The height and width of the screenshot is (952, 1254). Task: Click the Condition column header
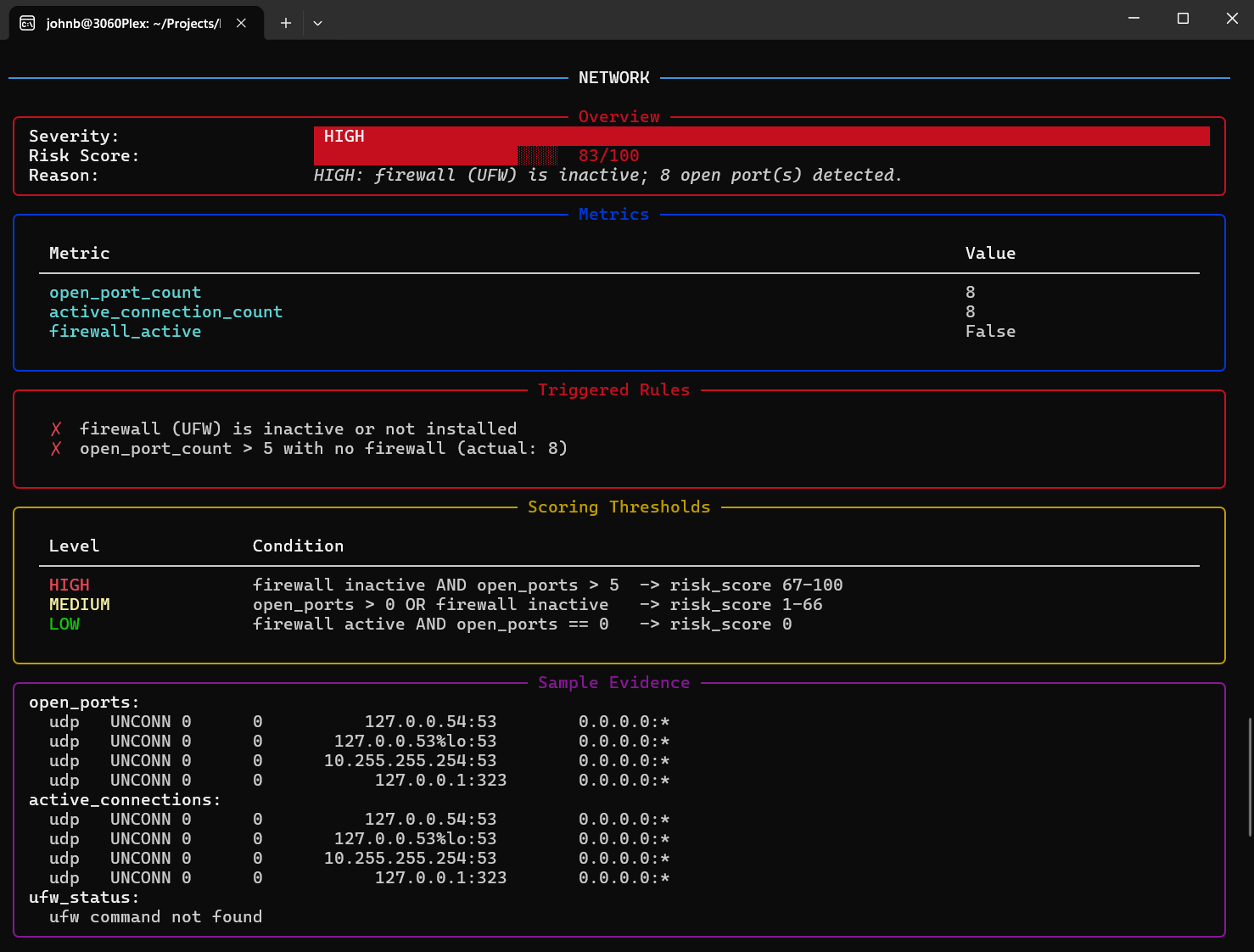pyautogui.click(x=298, y=546)
